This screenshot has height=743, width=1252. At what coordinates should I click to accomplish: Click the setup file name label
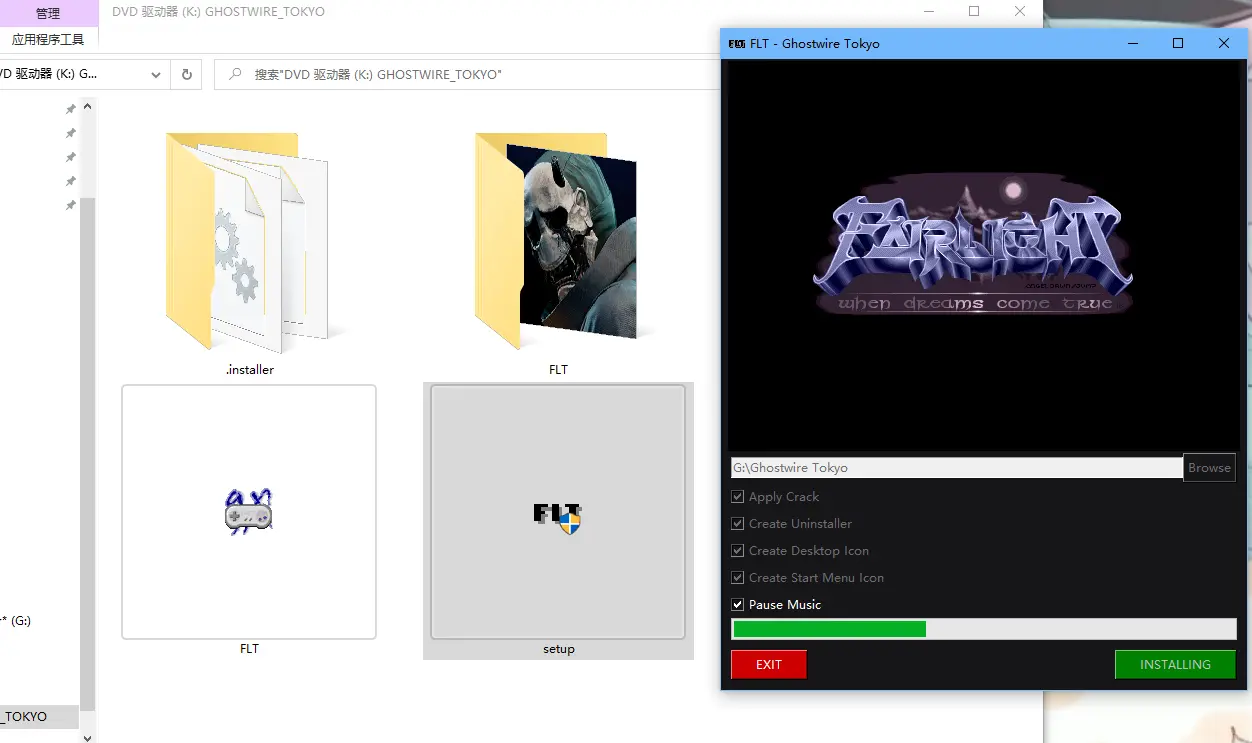pyautogui.click(x=558, y=649)
